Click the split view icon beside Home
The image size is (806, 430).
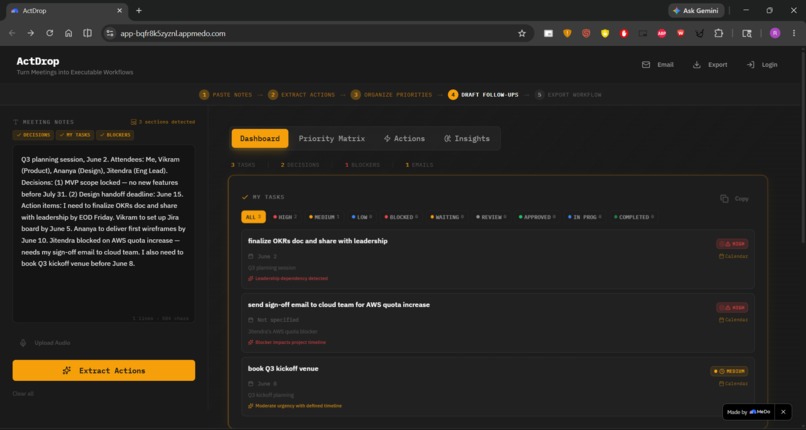point(87,33)
